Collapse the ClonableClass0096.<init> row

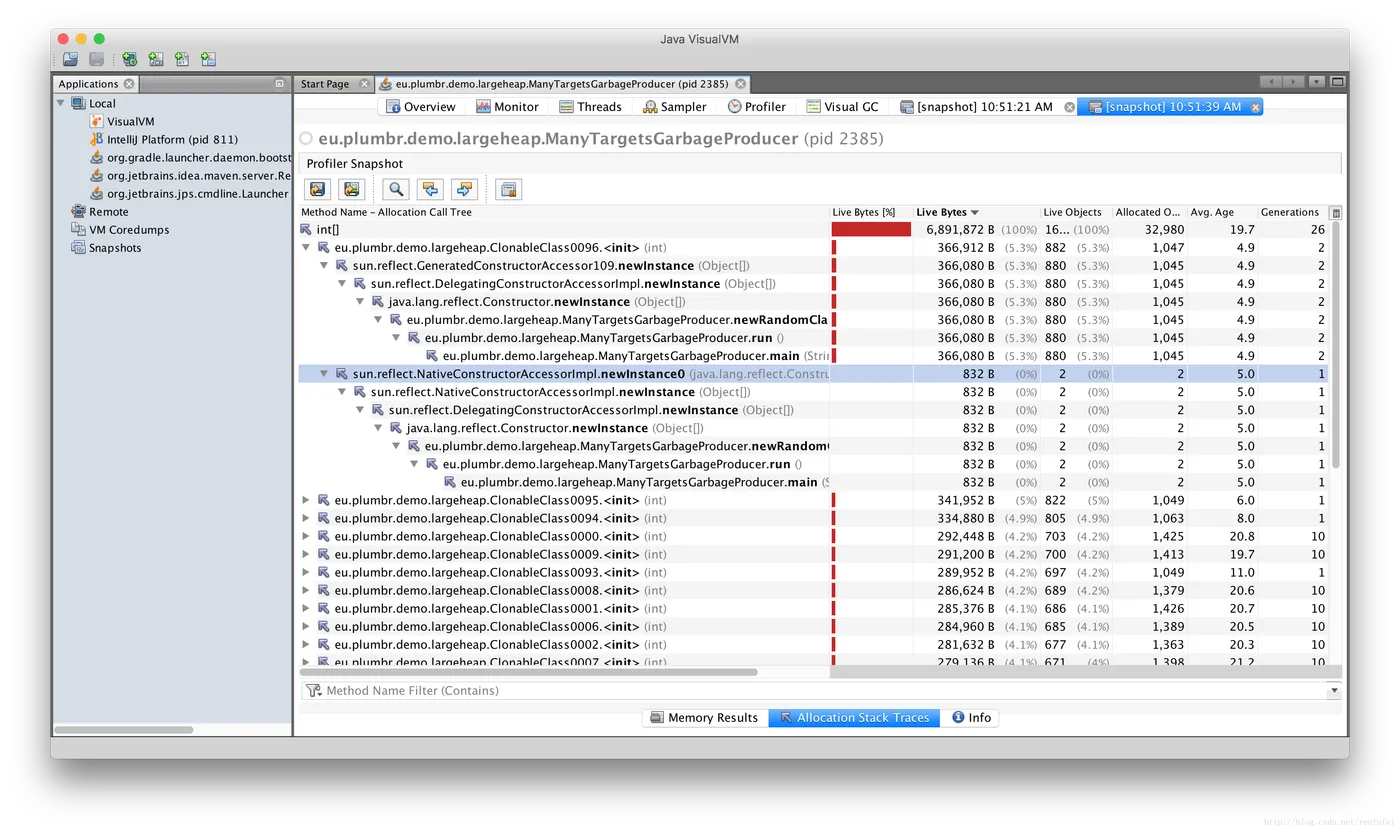[x=306, y=247]
